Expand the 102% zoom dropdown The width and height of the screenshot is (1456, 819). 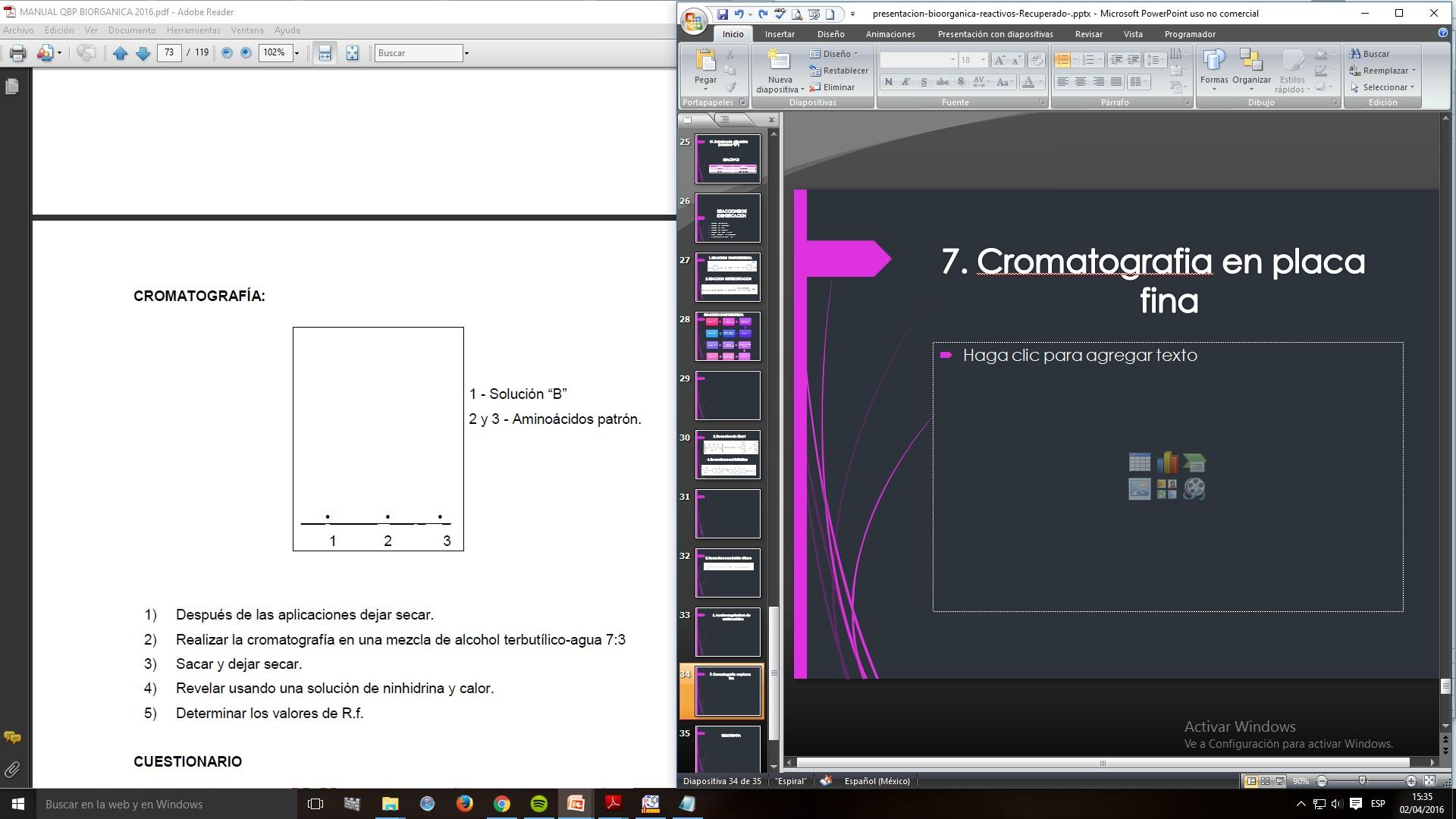[x=297, y=53]
